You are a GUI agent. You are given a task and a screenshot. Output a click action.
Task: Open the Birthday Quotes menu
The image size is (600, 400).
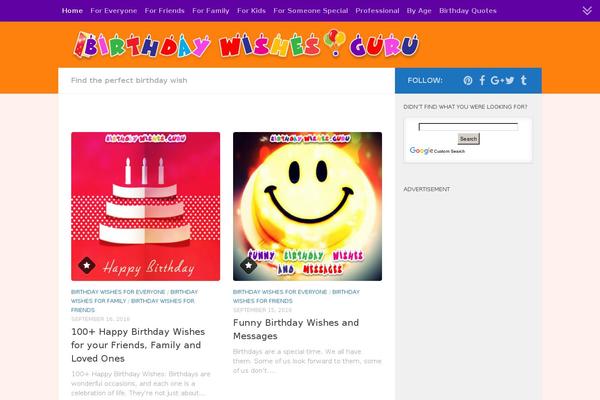[468, 11]
